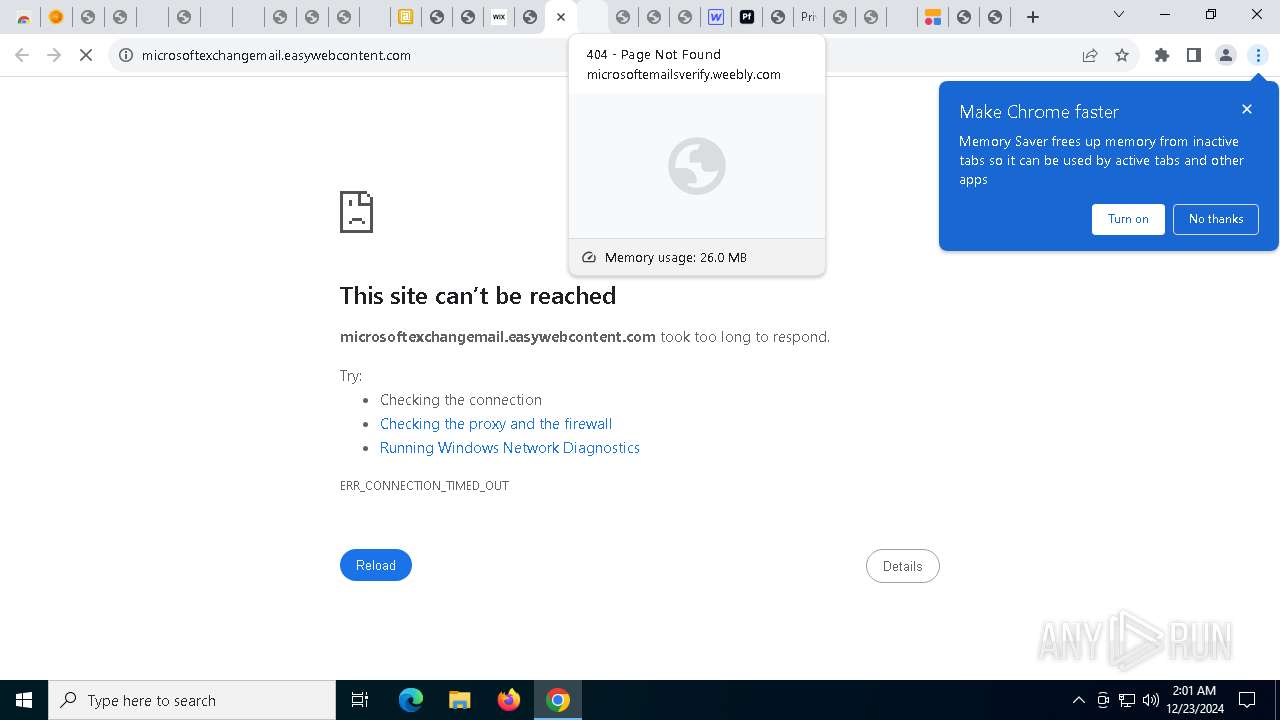Stop loading this page
The width and height of the screenshot is (1280, 720).
click(86, 55)
